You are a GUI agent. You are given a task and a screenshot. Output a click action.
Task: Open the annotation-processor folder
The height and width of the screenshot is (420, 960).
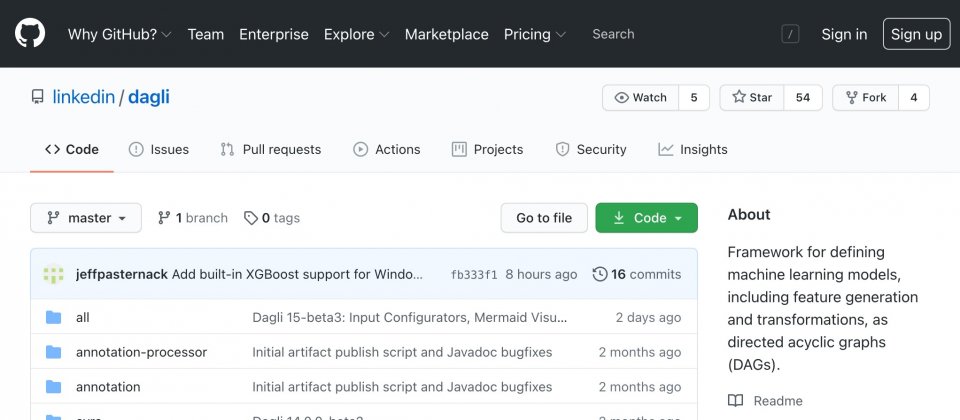pyautogui.click(x=141, y=352)
